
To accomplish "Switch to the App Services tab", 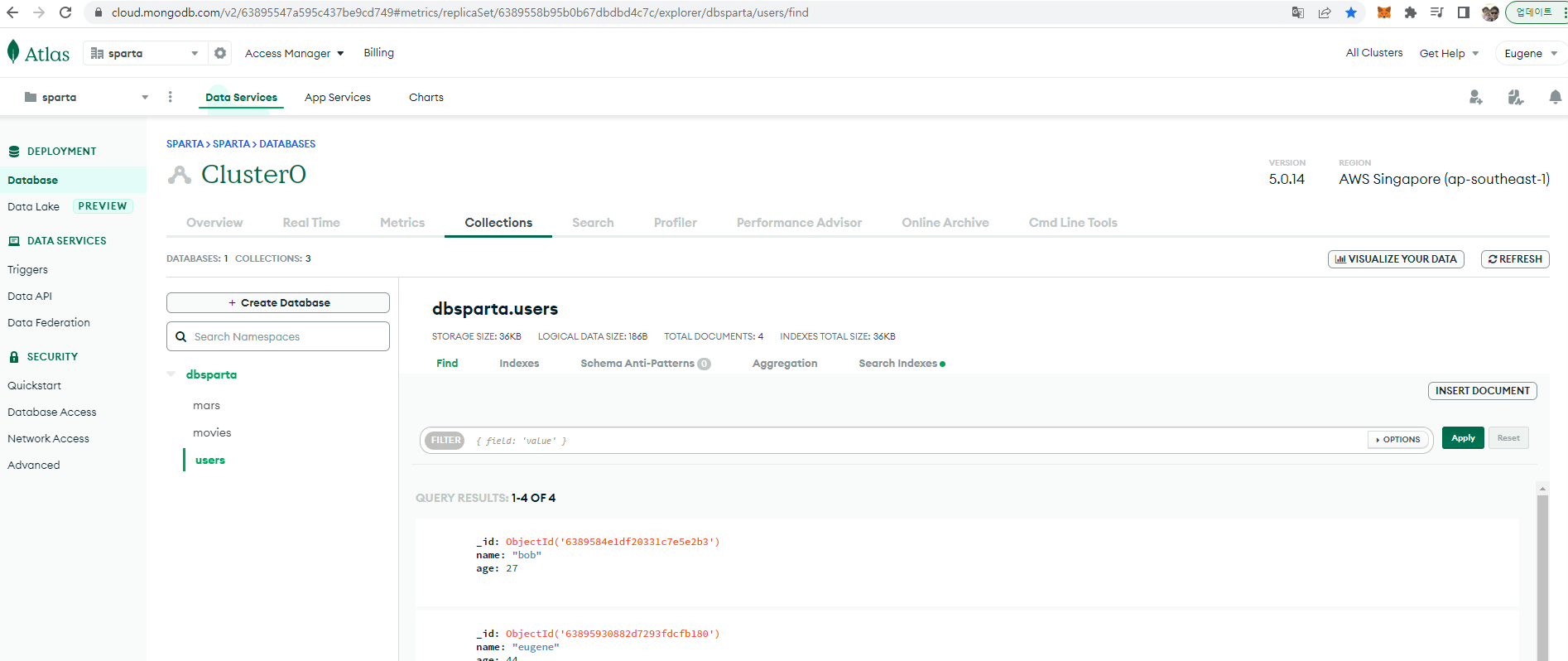I will [338, 97].
